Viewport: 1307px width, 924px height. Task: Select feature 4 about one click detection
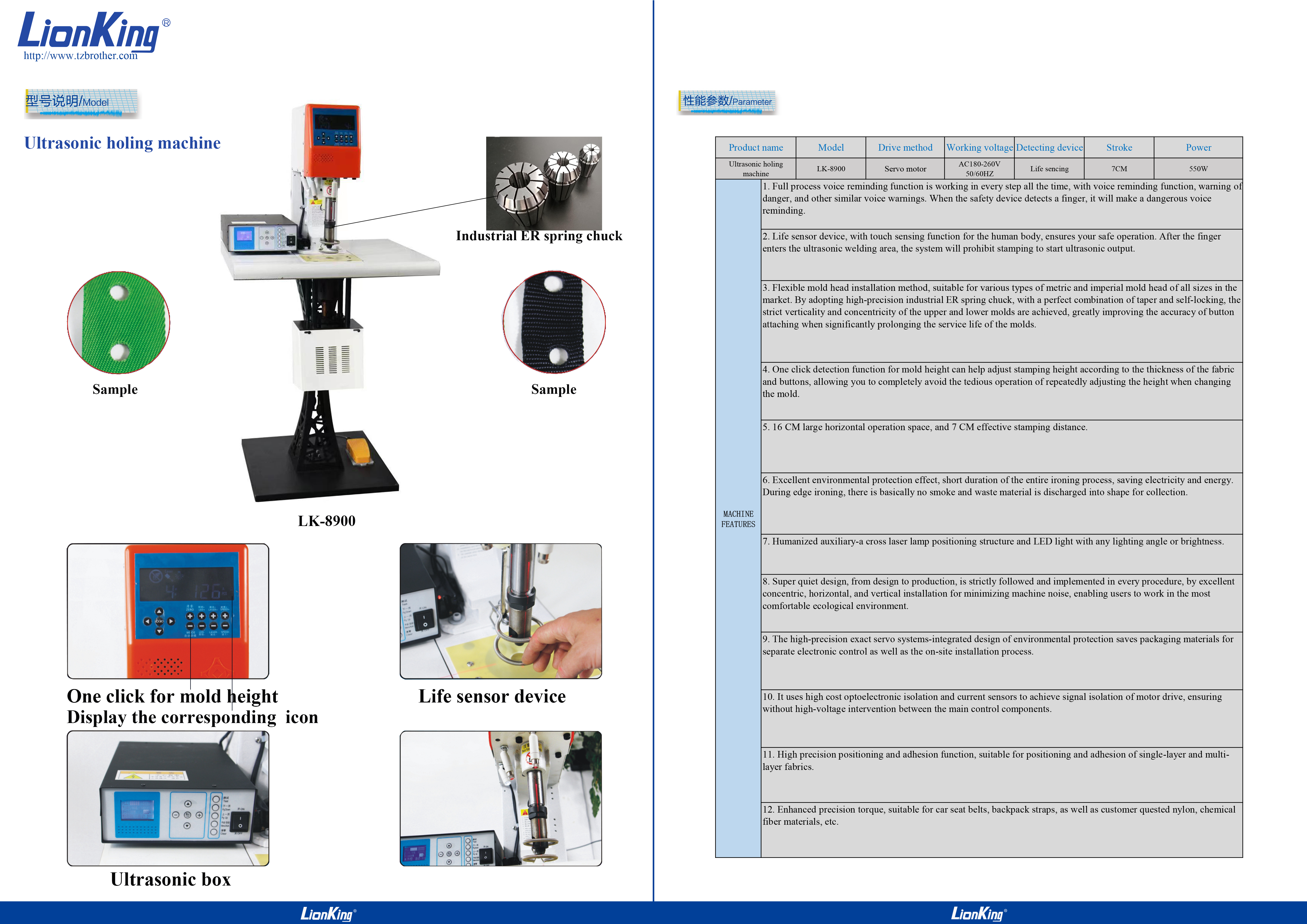click(1002, 391)
